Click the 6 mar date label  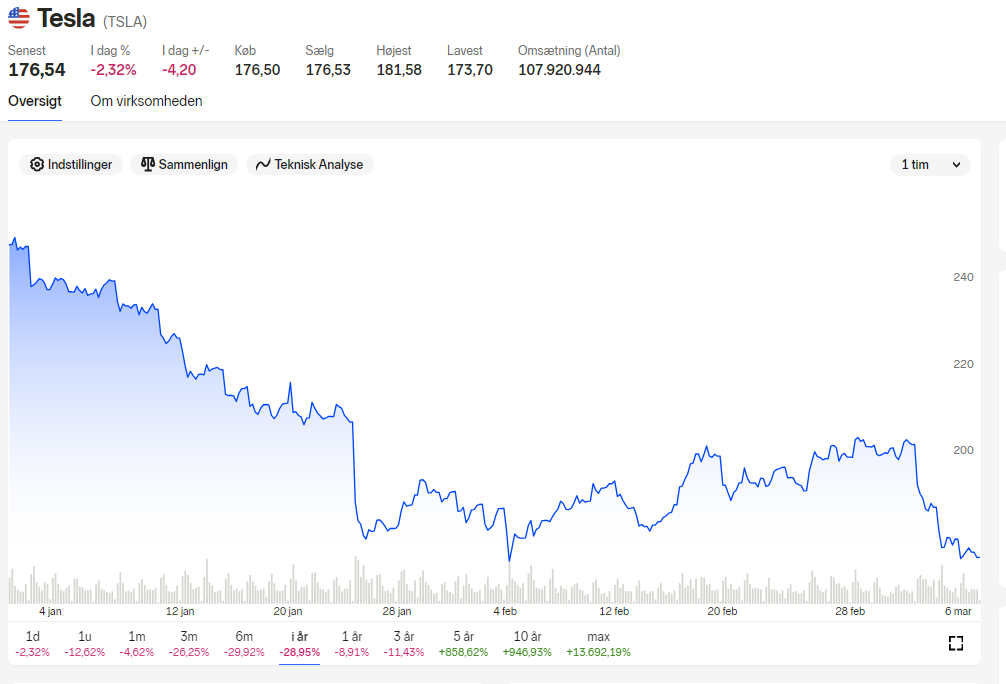coord(958,611)
